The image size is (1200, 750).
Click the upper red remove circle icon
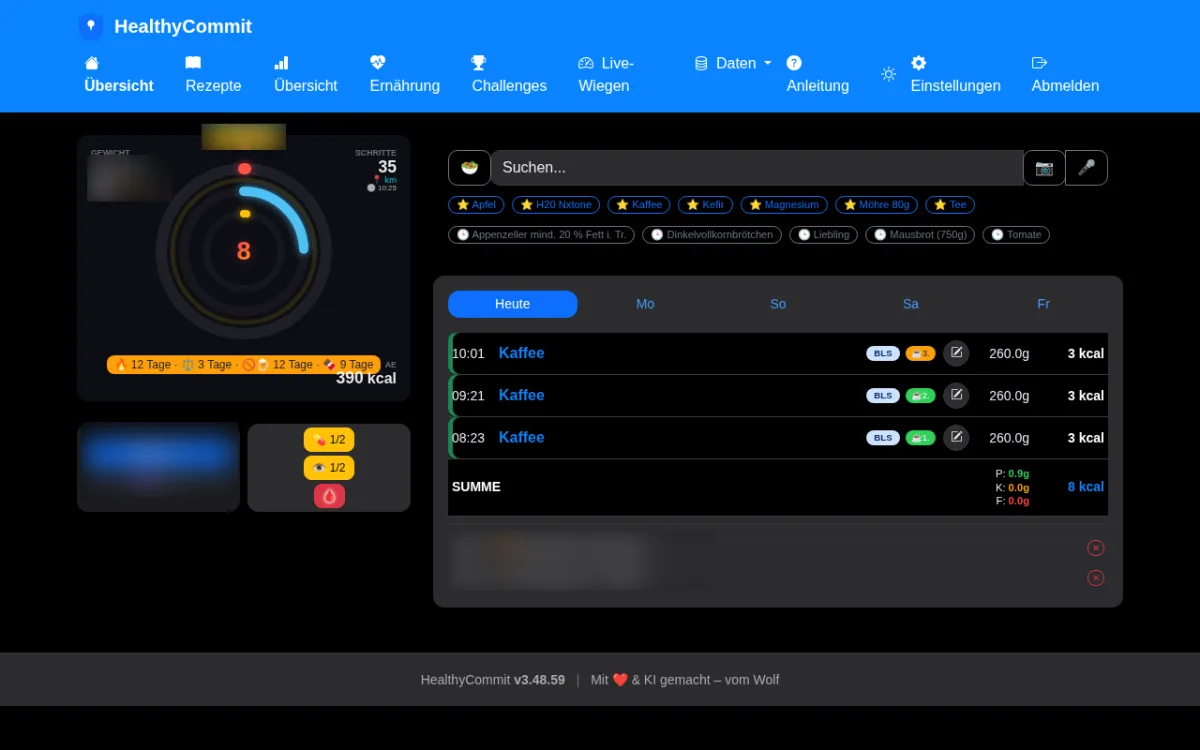(x=1096, y=548)
